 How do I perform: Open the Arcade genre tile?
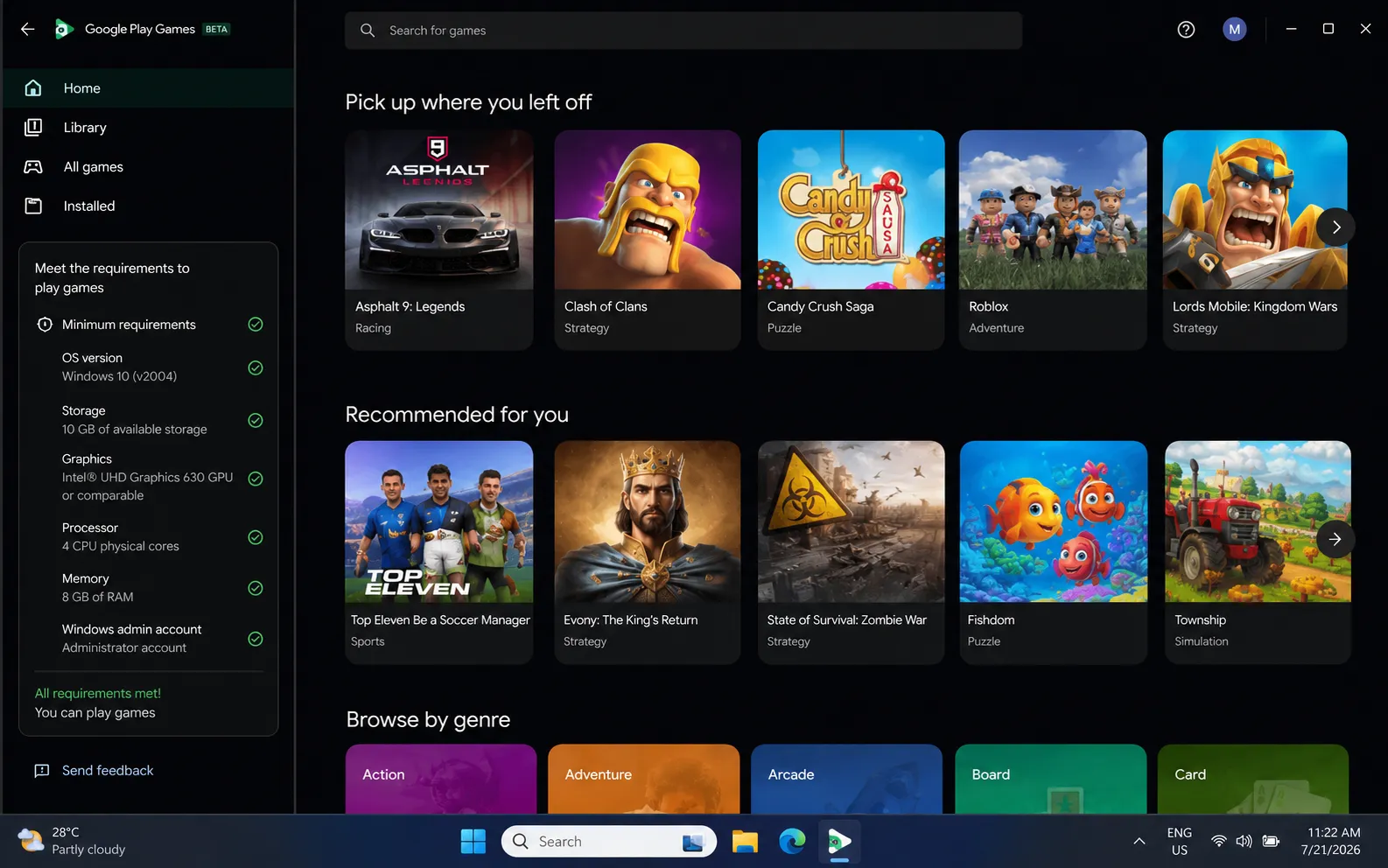pos(846,779)
